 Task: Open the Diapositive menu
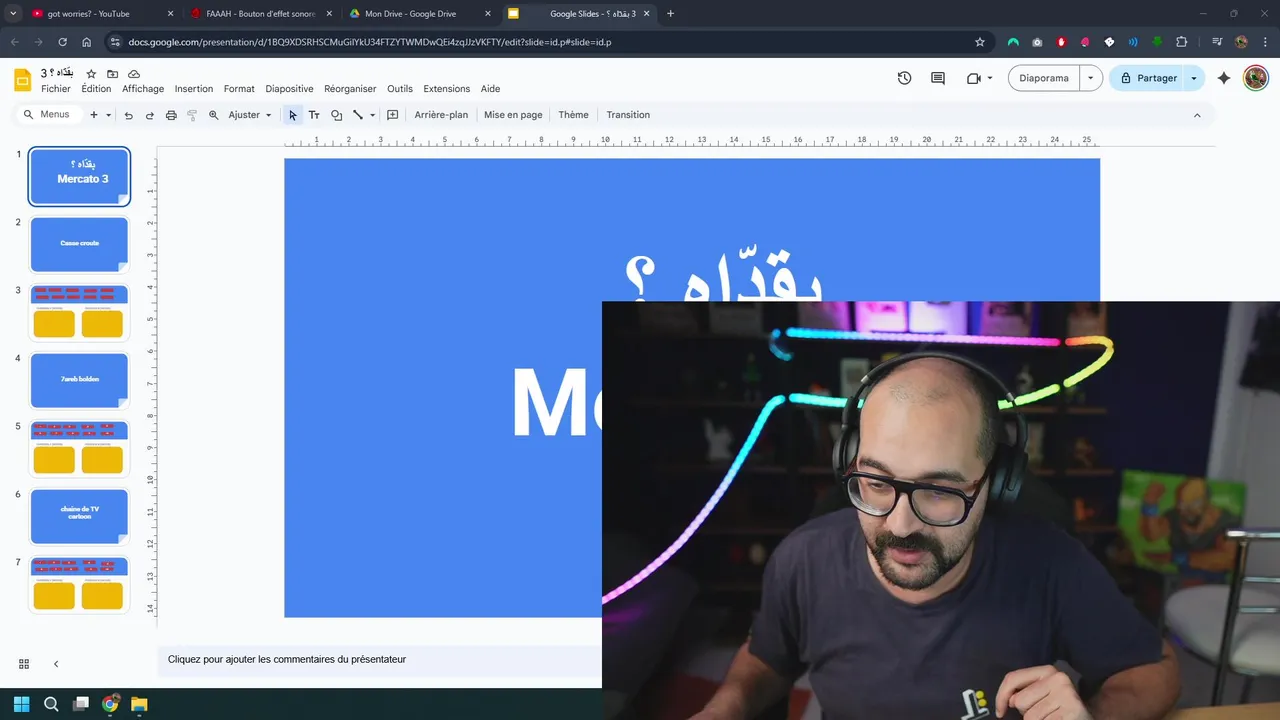click(289, 89)
